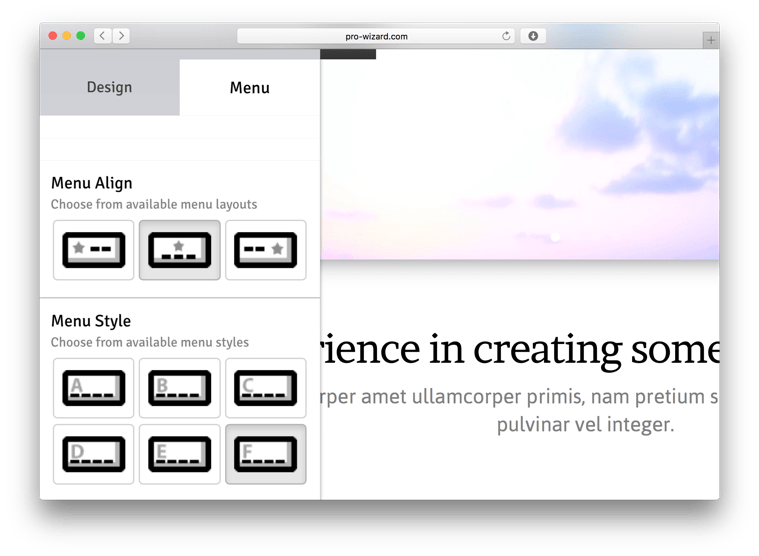Go back with the browser back arrow
The height and width of the screenshot is (556, 759).
[x=102, y=36]
